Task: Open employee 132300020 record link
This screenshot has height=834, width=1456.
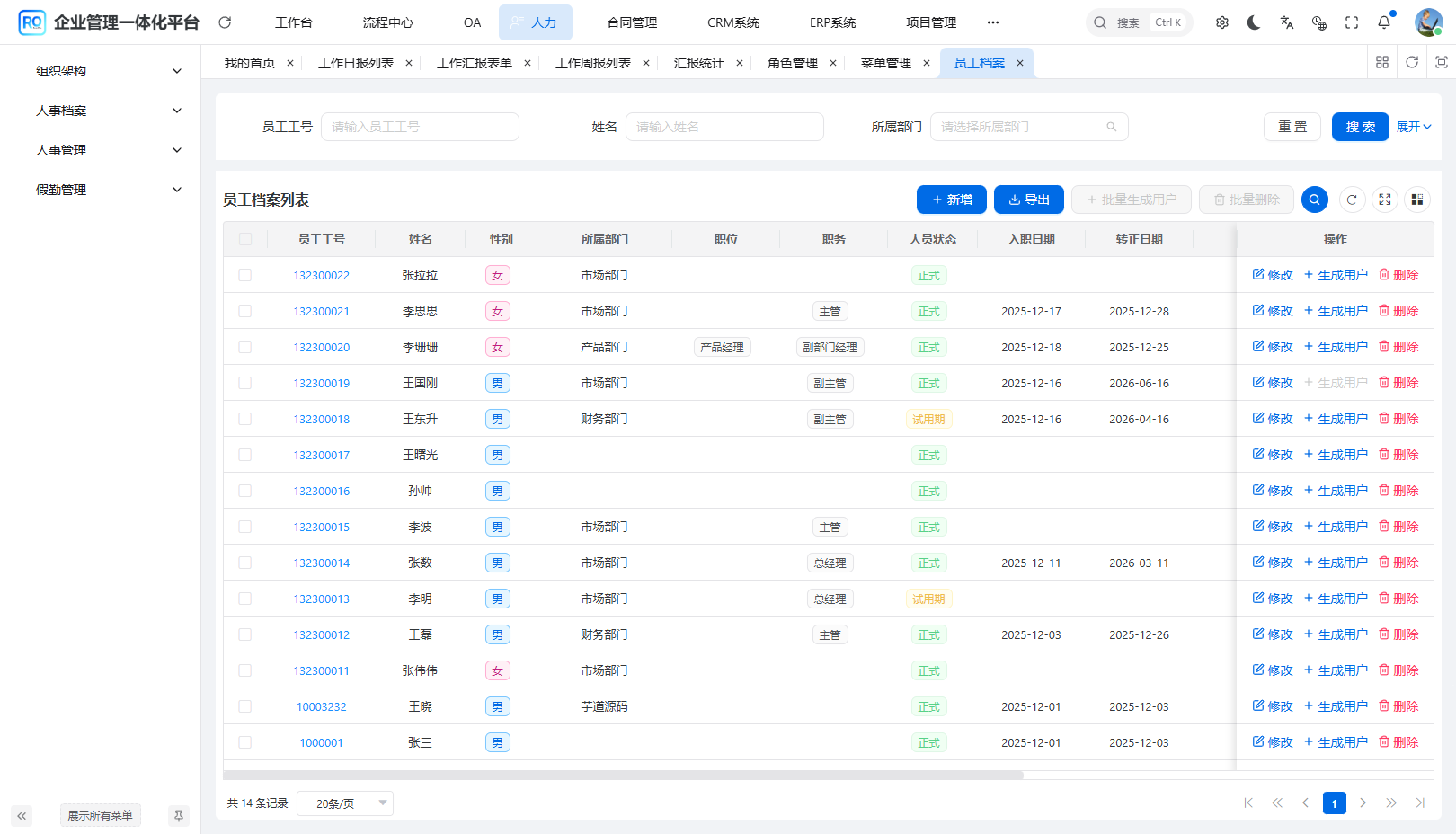Action: click(322, 347)
